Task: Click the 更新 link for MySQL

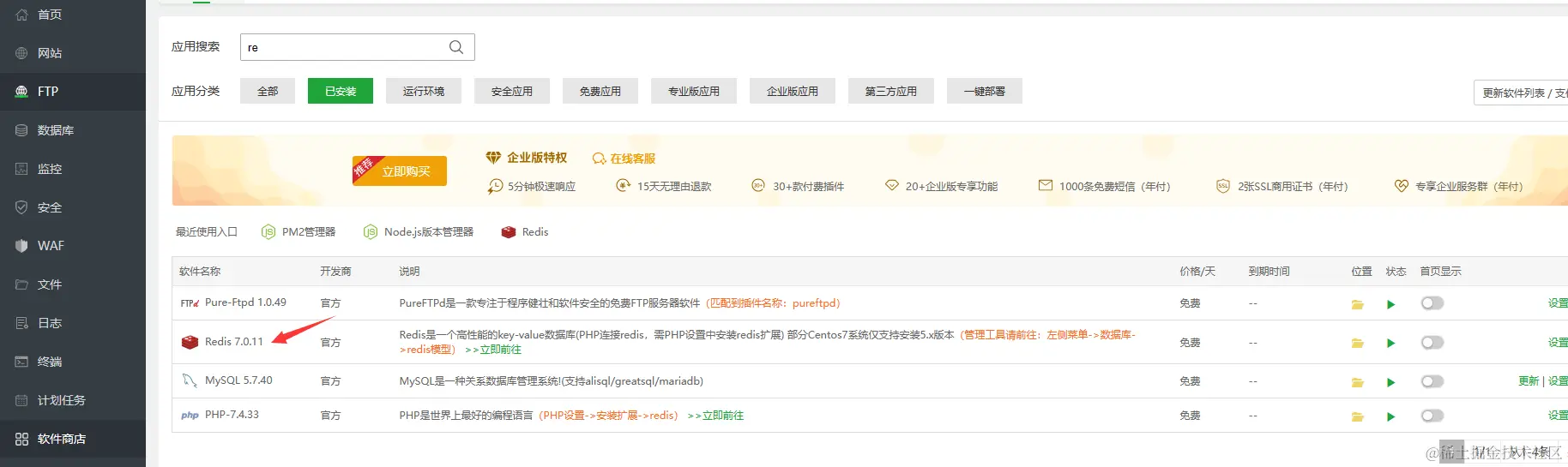Action: 1529,381
